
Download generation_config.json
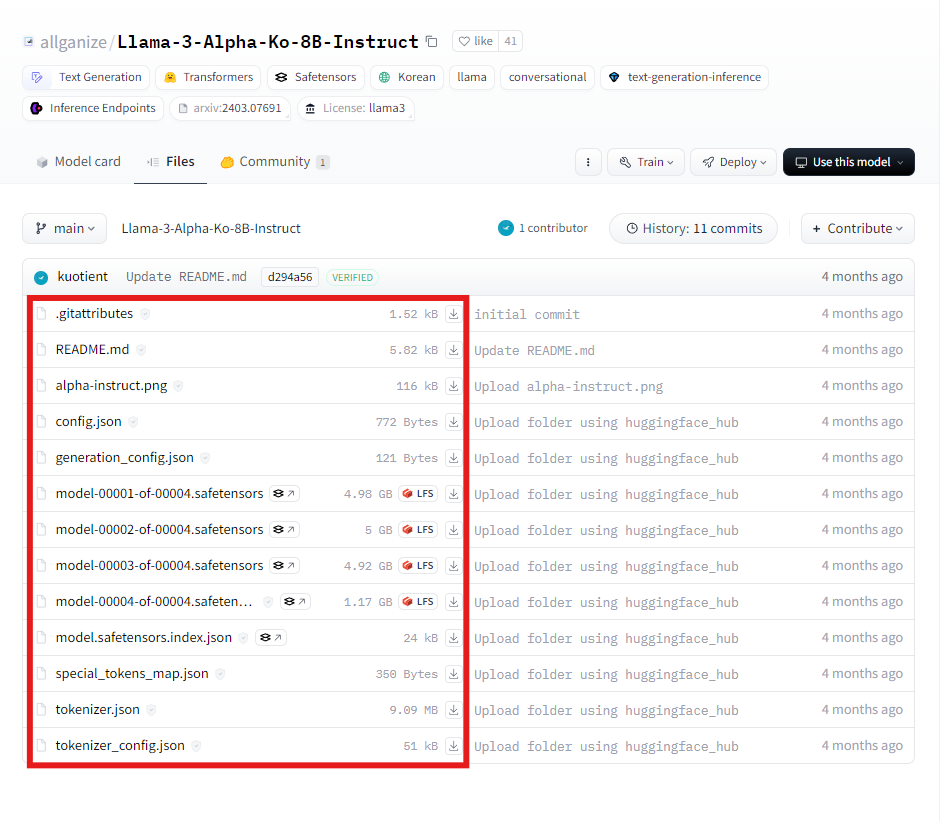coord(454,458)
